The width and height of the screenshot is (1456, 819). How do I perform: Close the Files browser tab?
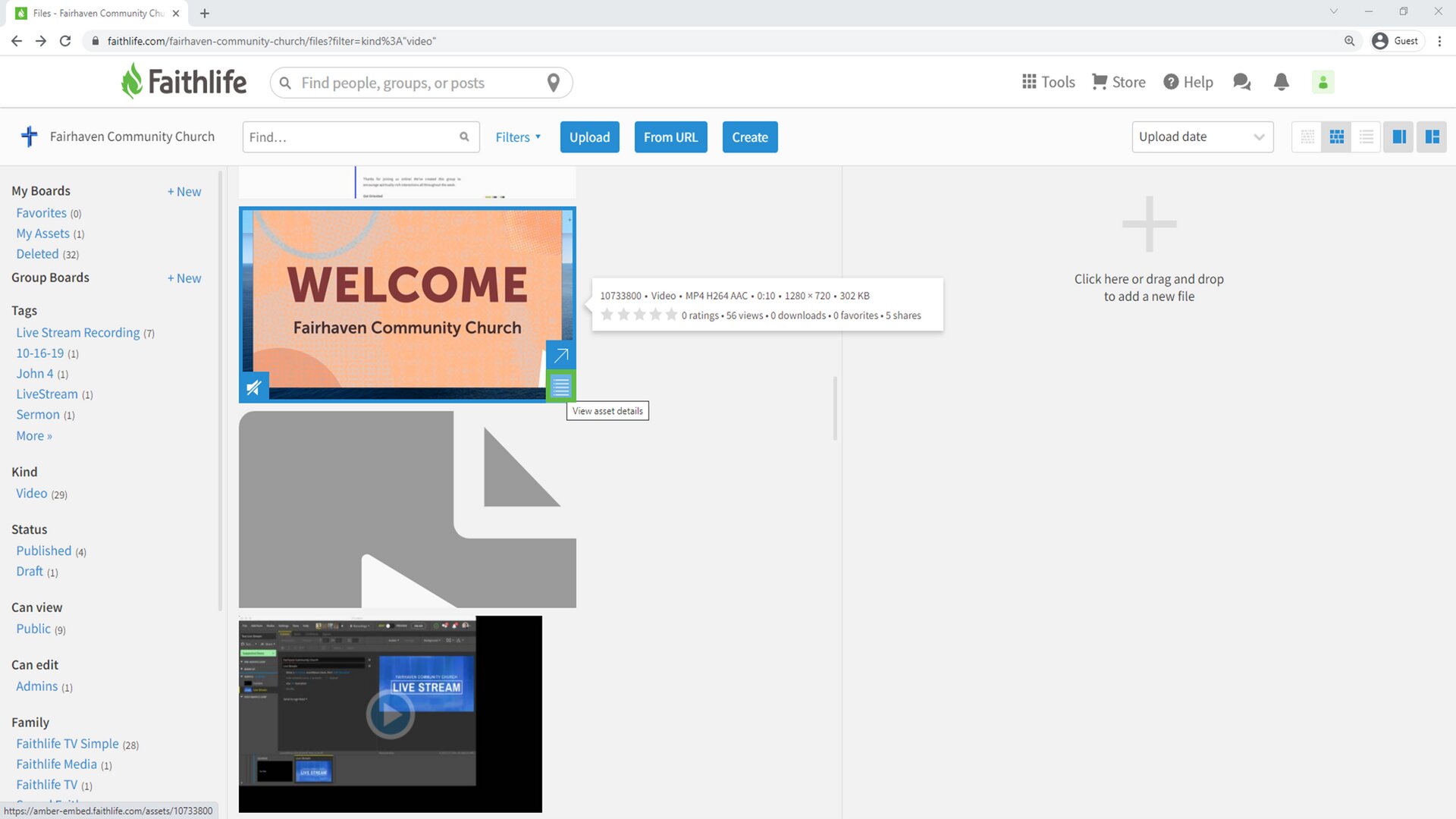point(176,13)
